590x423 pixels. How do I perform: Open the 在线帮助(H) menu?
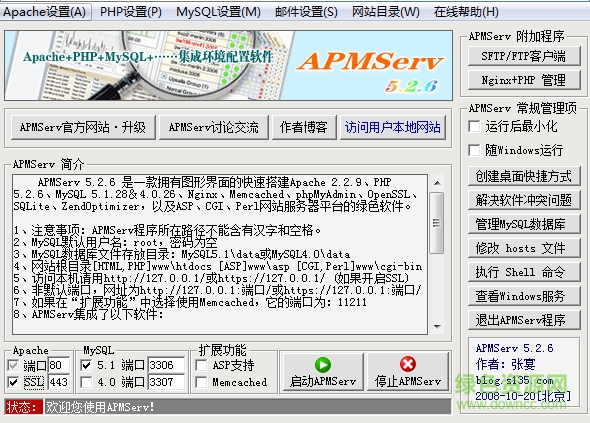click(x=466, y=12)
